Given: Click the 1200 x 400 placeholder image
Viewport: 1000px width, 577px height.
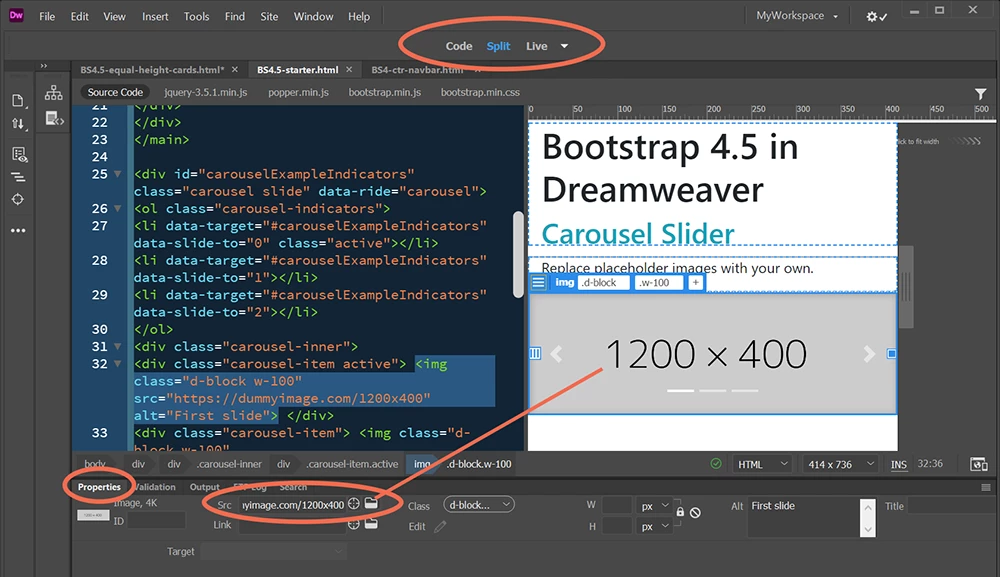Looking at the screenshot, I should (712, 353).
